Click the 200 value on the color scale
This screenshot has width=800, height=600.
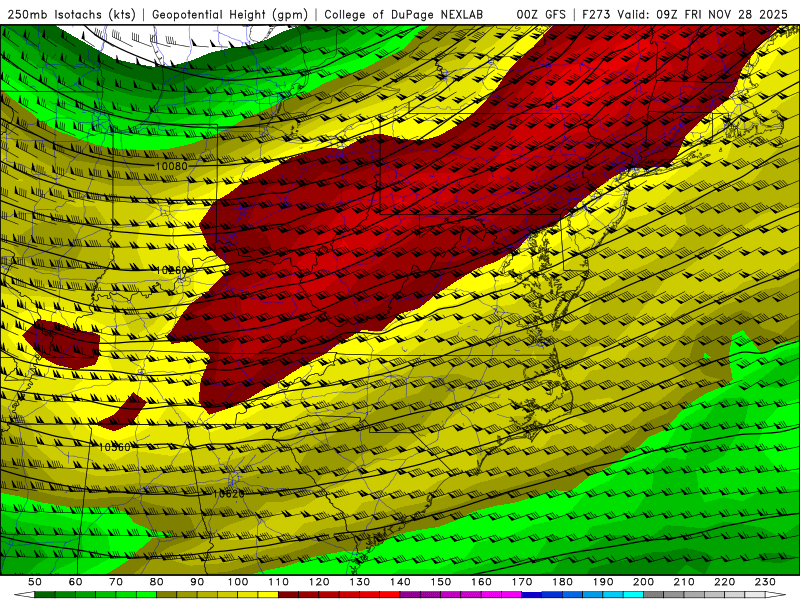pos(643,582)
